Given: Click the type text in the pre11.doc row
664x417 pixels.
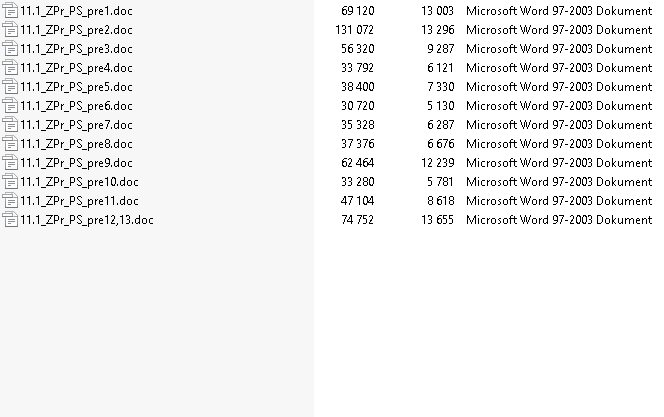Looking at the screenshot, I should pyautogui.click(x=559, y=201).
